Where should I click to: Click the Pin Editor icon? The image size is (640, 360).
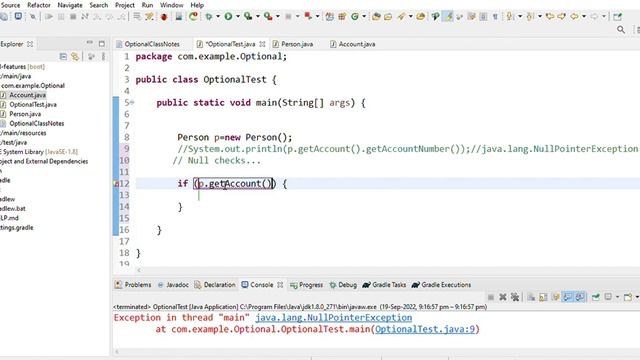tap(617, 16)
